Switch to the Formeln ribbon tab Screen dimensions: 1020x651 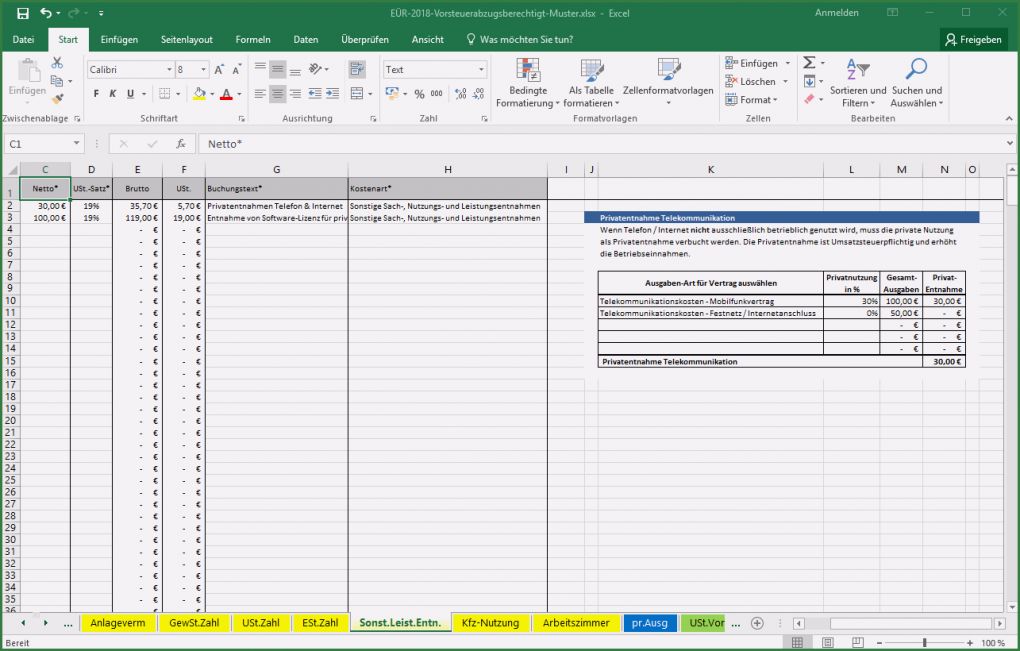pos(253,39)
